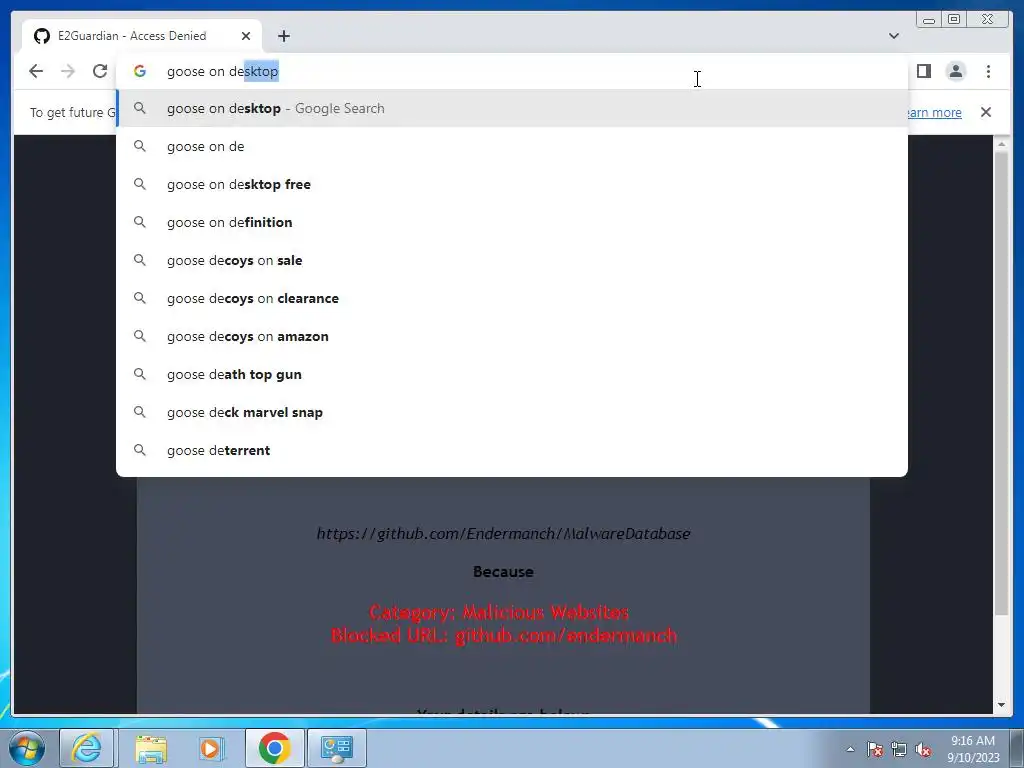Click the Google icon in the address bar
The image size is (1024, 768).
[140, 71]
